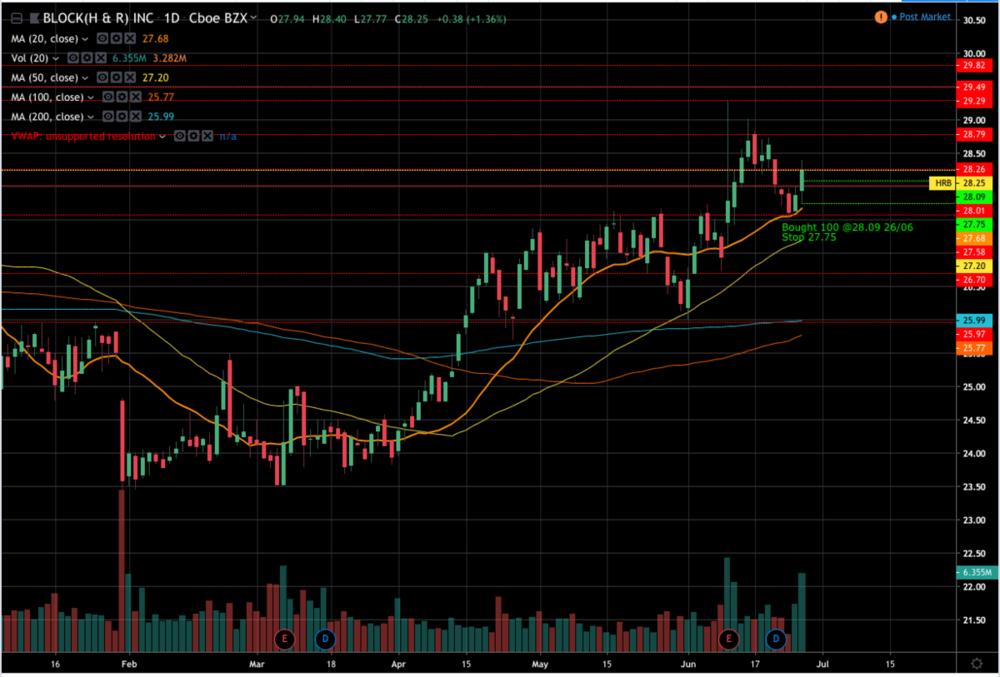Click the Post Market status link
Screen dimensions: 1000x677
click(924, 17)
